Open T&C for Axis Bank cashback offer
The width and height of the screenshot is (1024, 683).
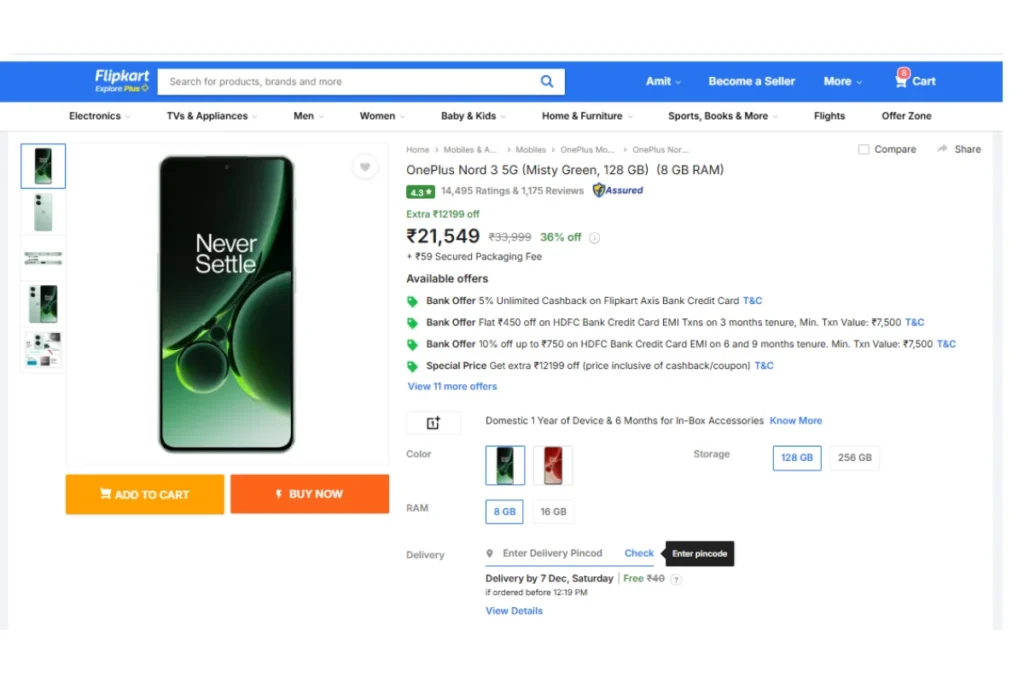click(x=752, y=301)
